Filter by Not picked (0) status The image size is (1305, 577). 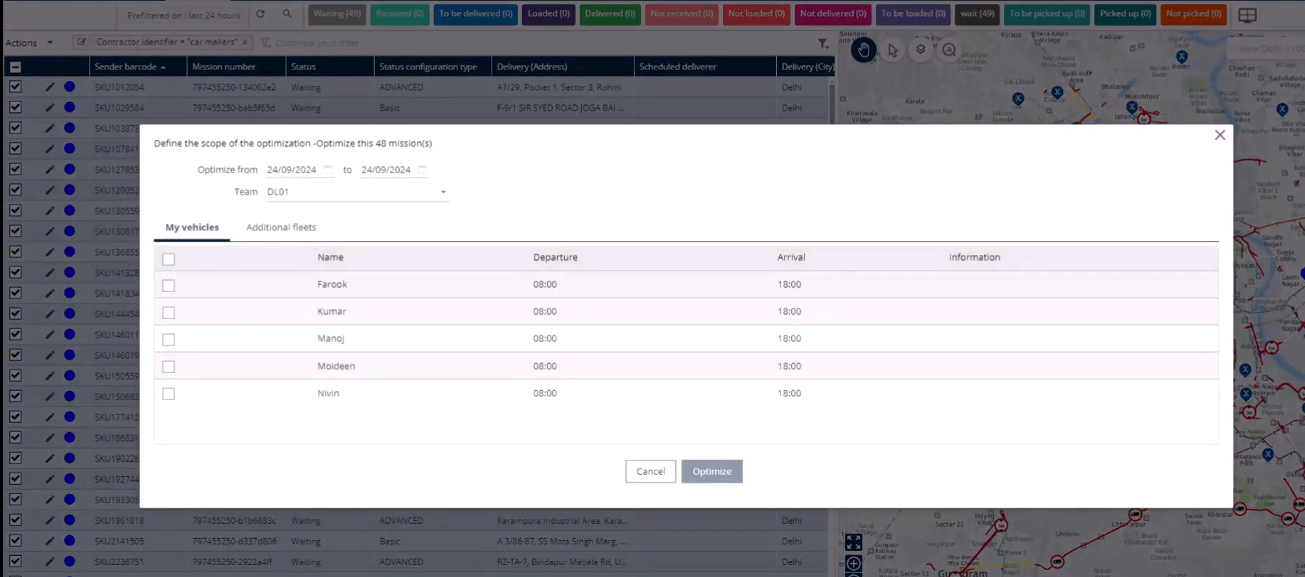[1194, 14]
